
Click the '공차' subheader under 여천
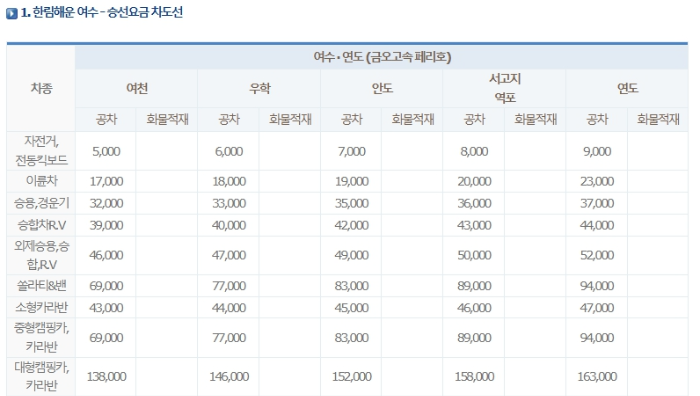(106, 119)
